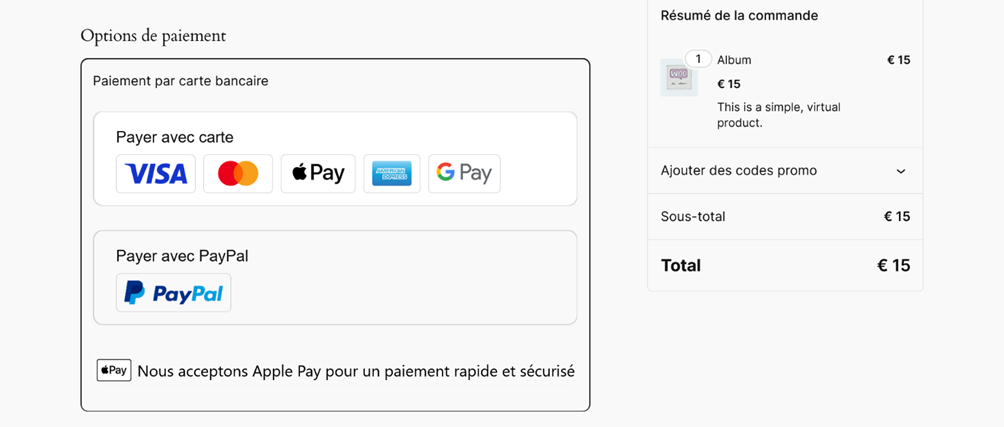Click the quantity badge on the Album
Image resolution: width=1004 pixels, height=427 pixels.
698,58
